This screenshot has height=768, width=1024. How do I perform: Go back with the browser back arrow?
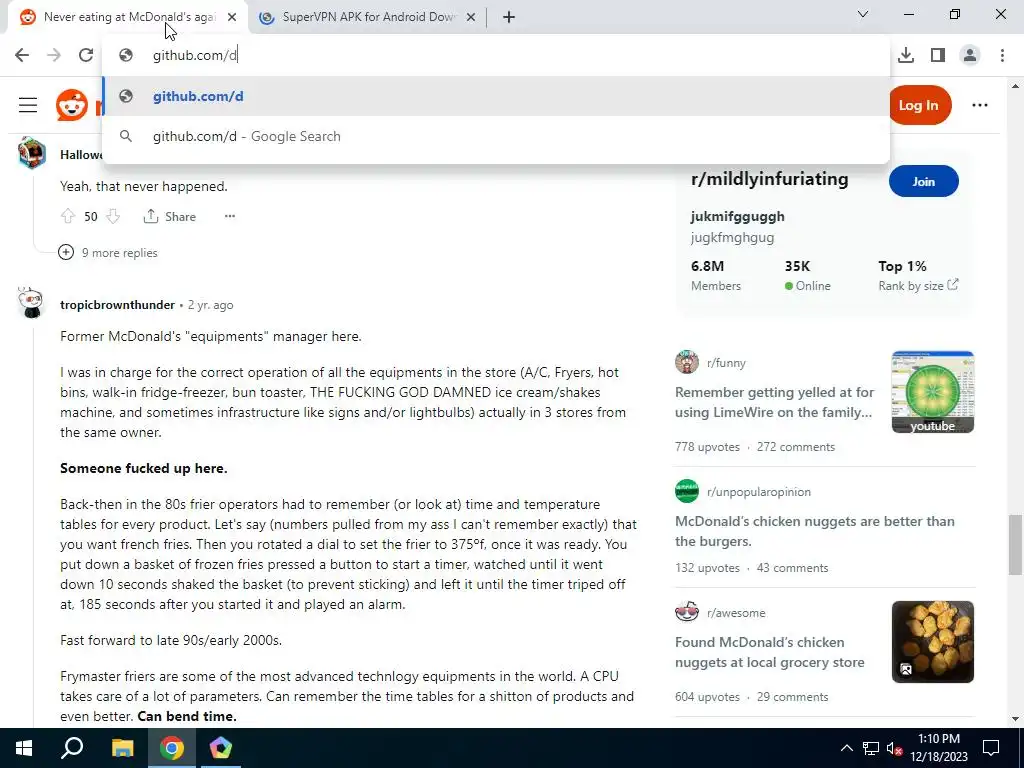(x=22, y=55)
